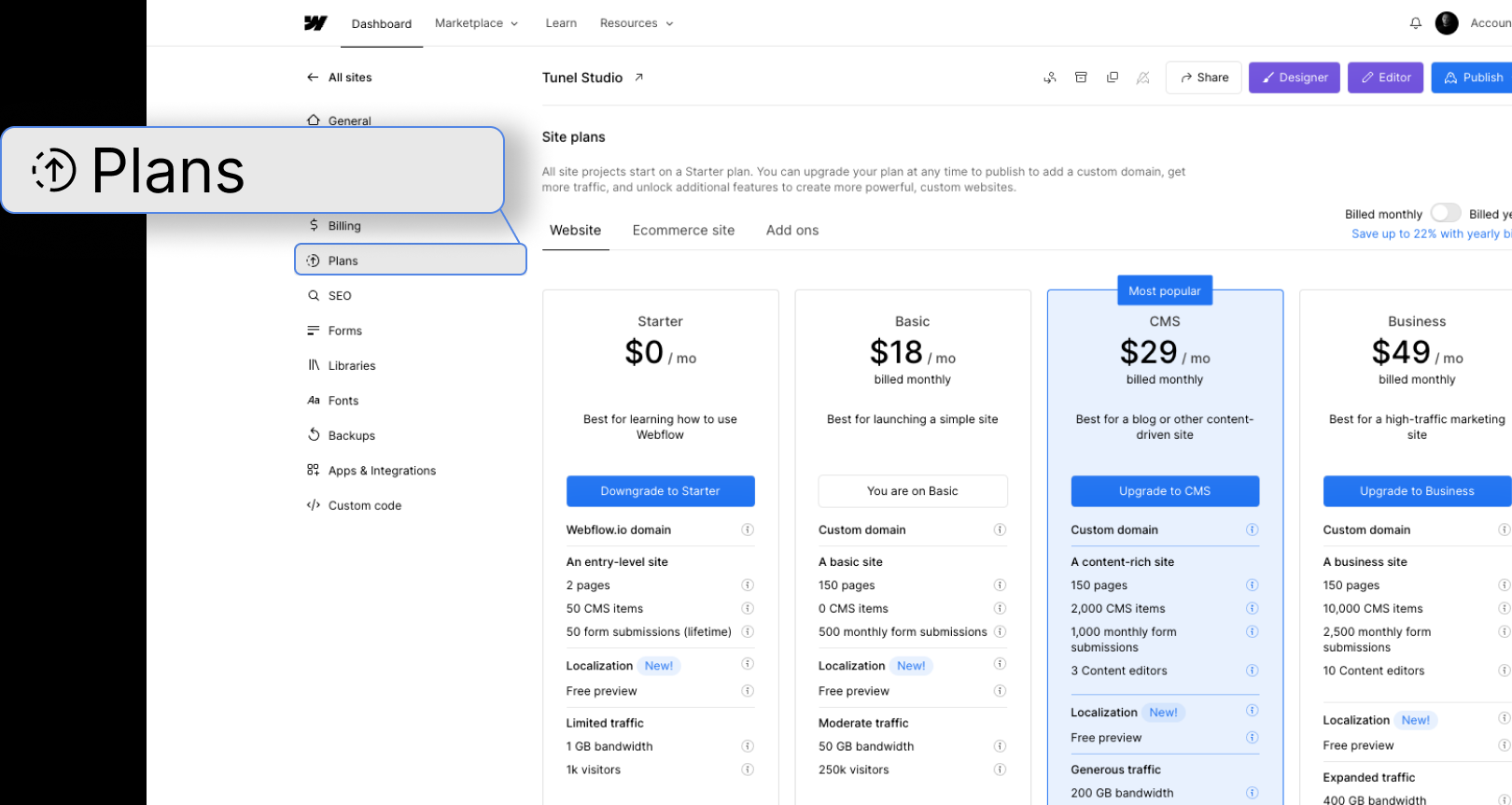Click info icon beside 1,000 monthly form submissions
Screen dimensions: 1512x805
pyautogui.click(x=1252, y=632)
